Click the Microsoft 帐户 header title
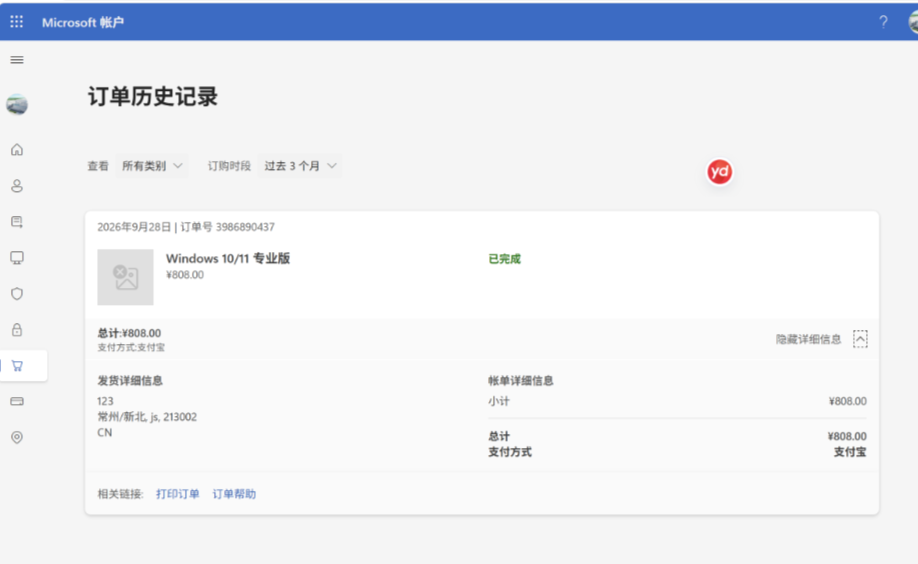This screenshot has height=564, width=918. point(83,22)
